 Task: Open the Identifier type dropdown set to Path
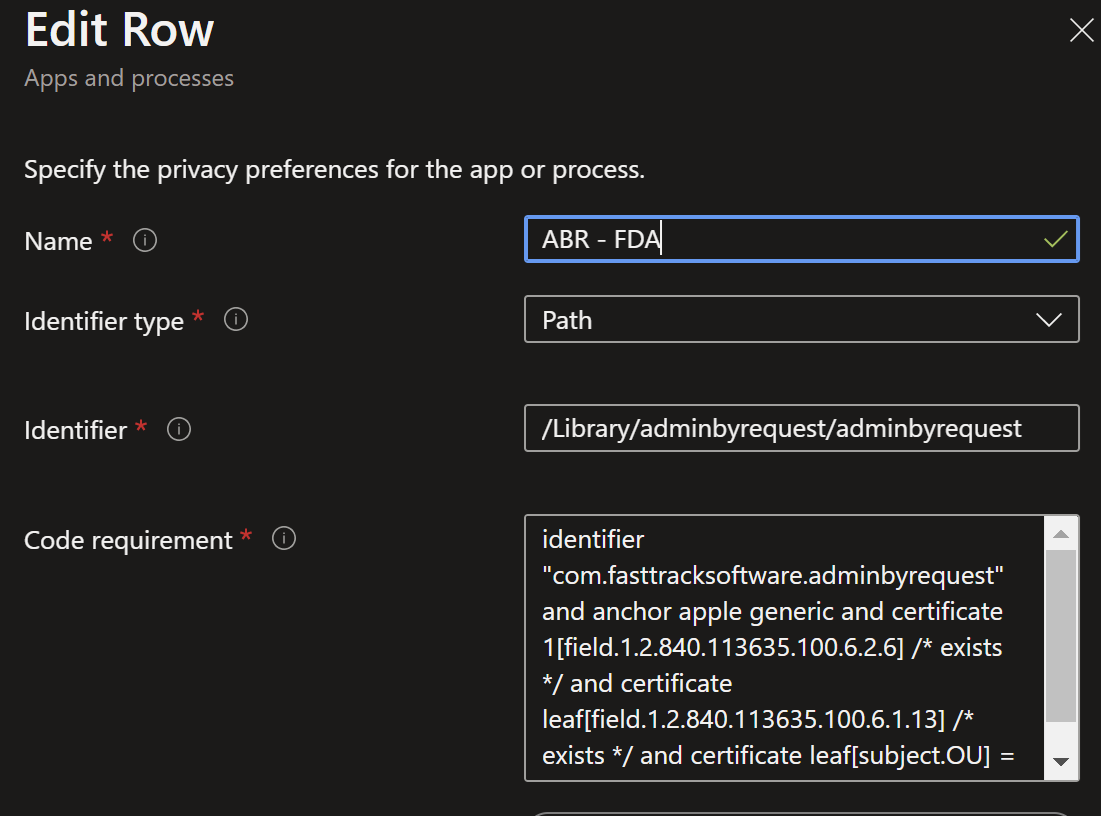click(801, 320)
